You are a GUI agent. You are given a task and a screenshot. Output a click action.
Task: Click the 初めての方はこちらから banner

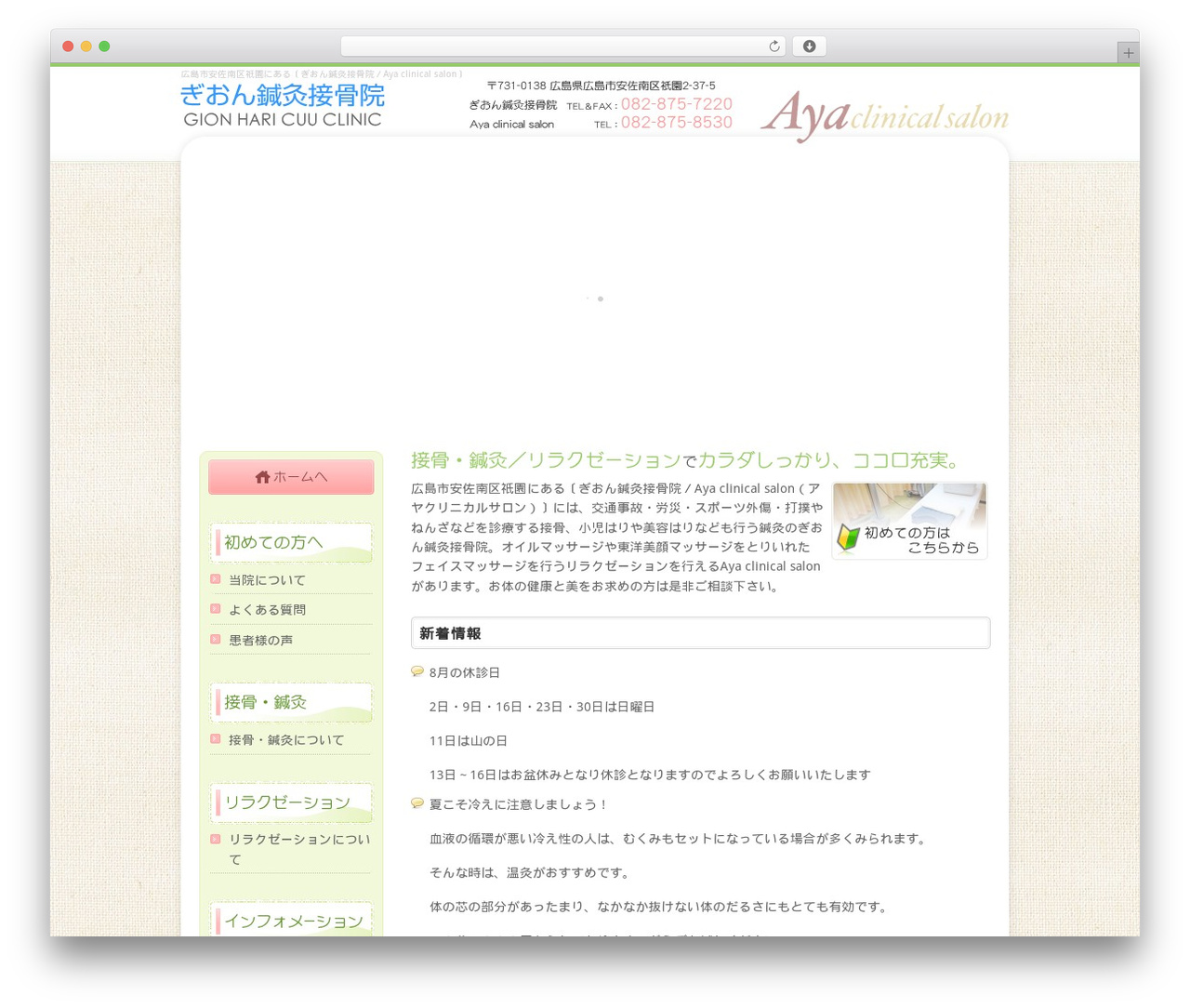(x=909, y=521)
